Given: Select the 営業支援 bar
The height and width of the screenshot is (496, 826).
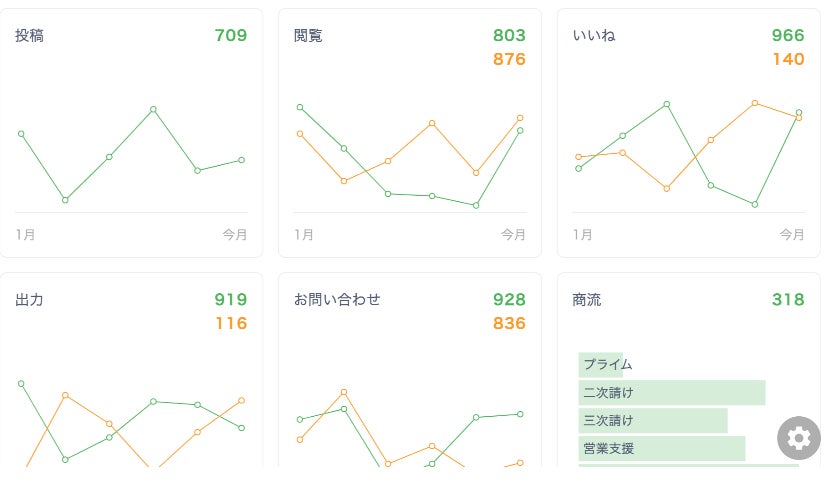Looking at the screenshot, I should tap(661, 448).
